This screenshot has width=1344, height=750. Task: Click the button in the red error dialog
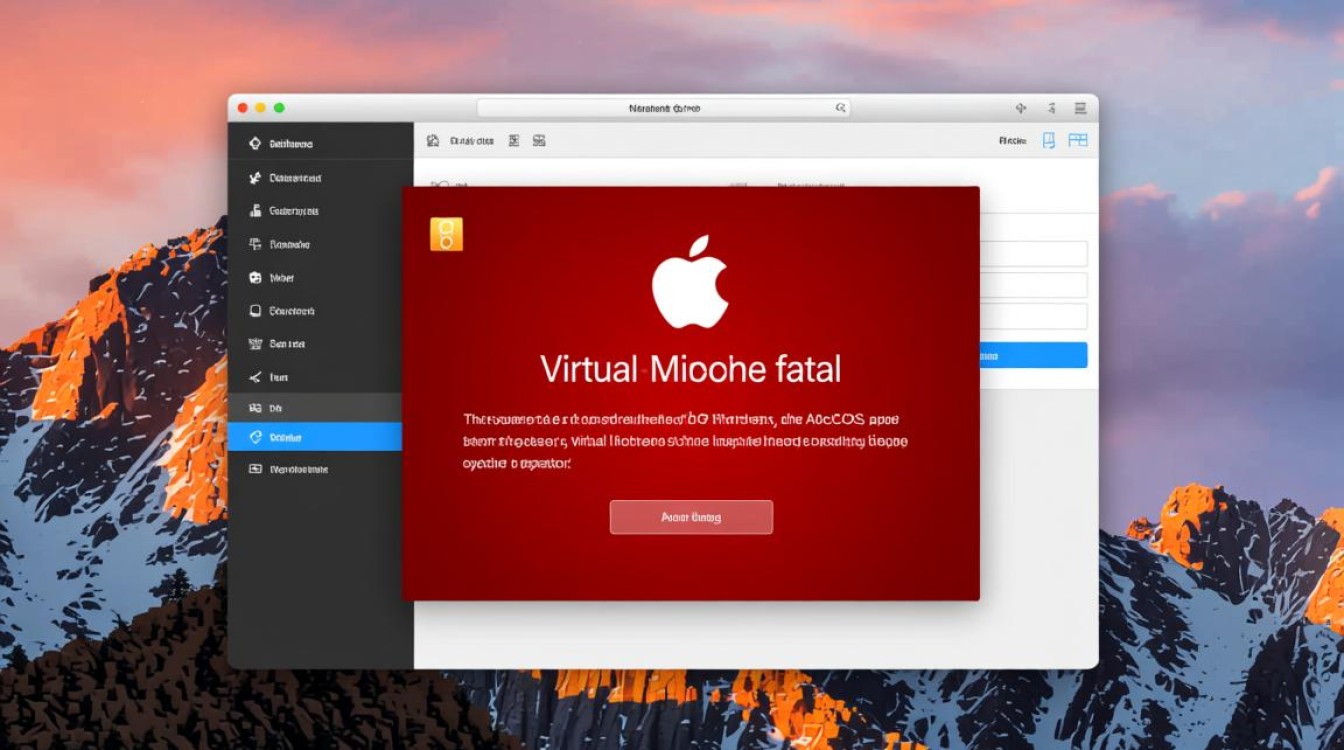point(691,517)
